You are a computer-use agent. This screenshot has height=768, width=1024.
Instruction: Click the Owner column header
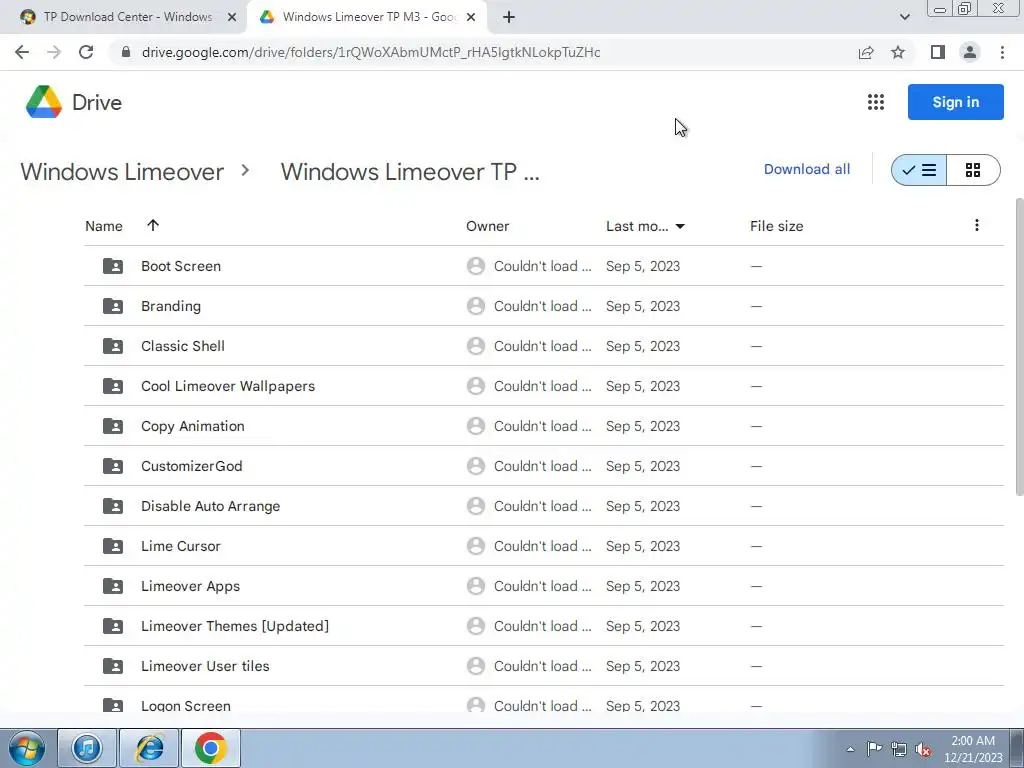[487, 226]
